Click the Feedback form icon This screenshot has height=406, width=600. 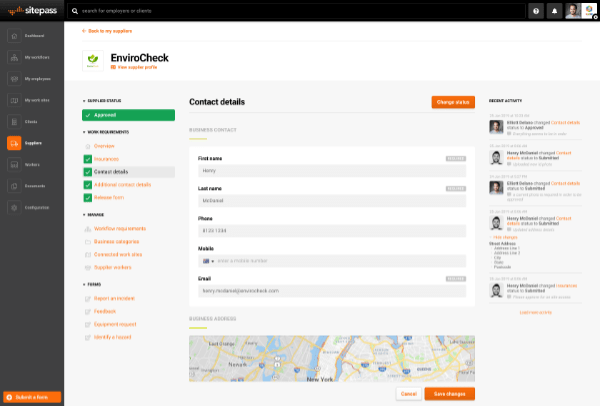[88, 312]
